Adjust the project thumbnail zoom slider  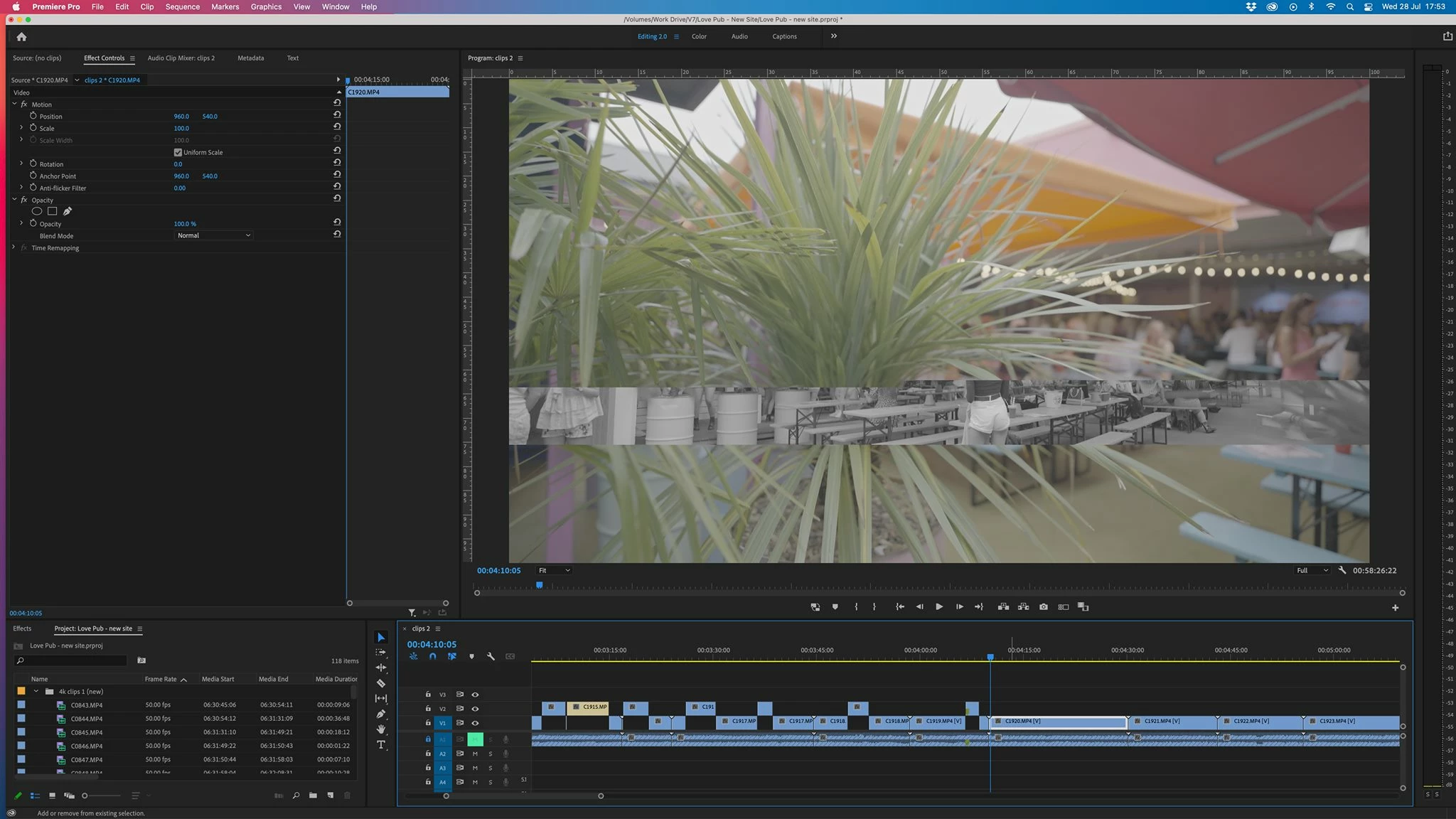pos(85,796)
